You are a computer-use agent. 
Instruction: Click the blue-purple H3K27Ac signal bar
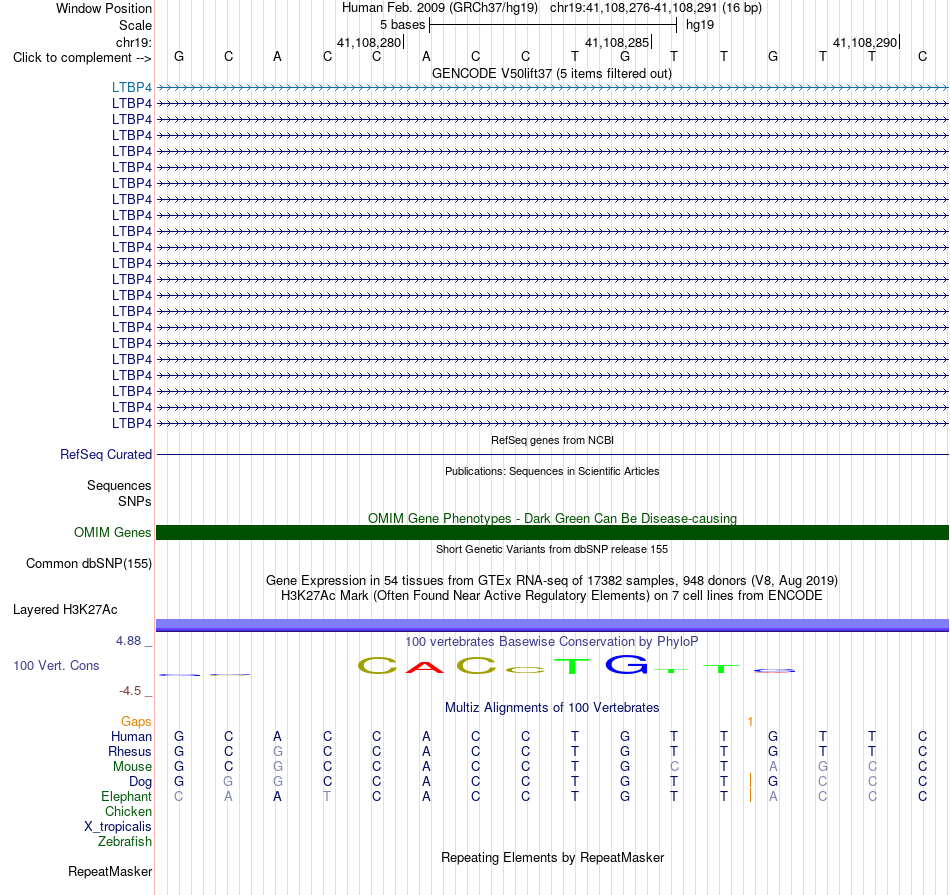[x=552, y=625]
